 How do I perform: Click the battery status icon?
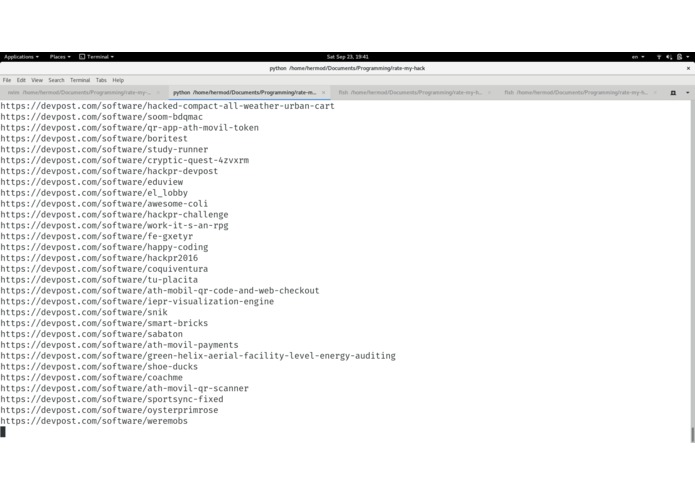pos(679,57)
